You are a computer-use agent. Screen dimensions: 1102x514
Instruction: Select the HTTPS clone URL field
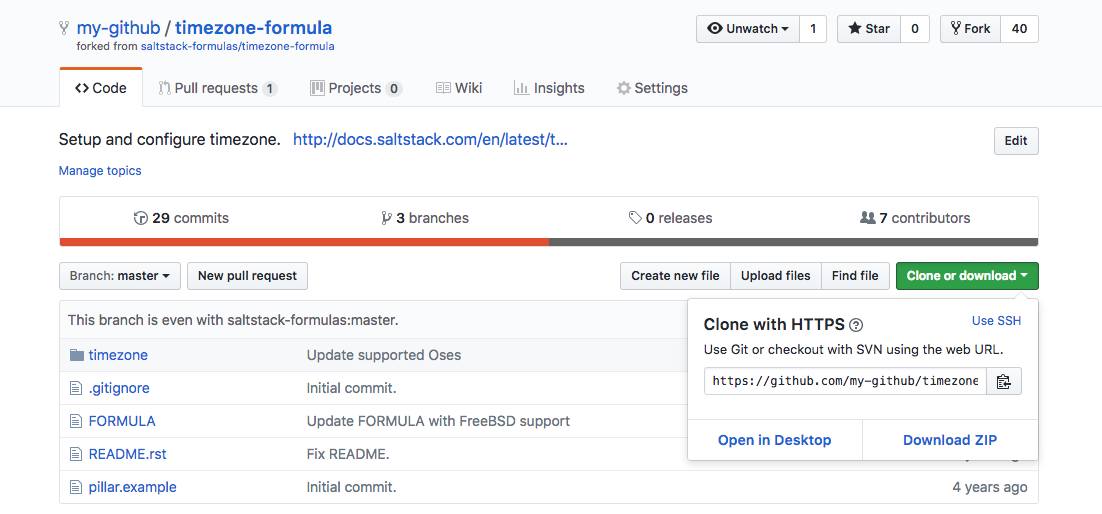click(844, 381)
